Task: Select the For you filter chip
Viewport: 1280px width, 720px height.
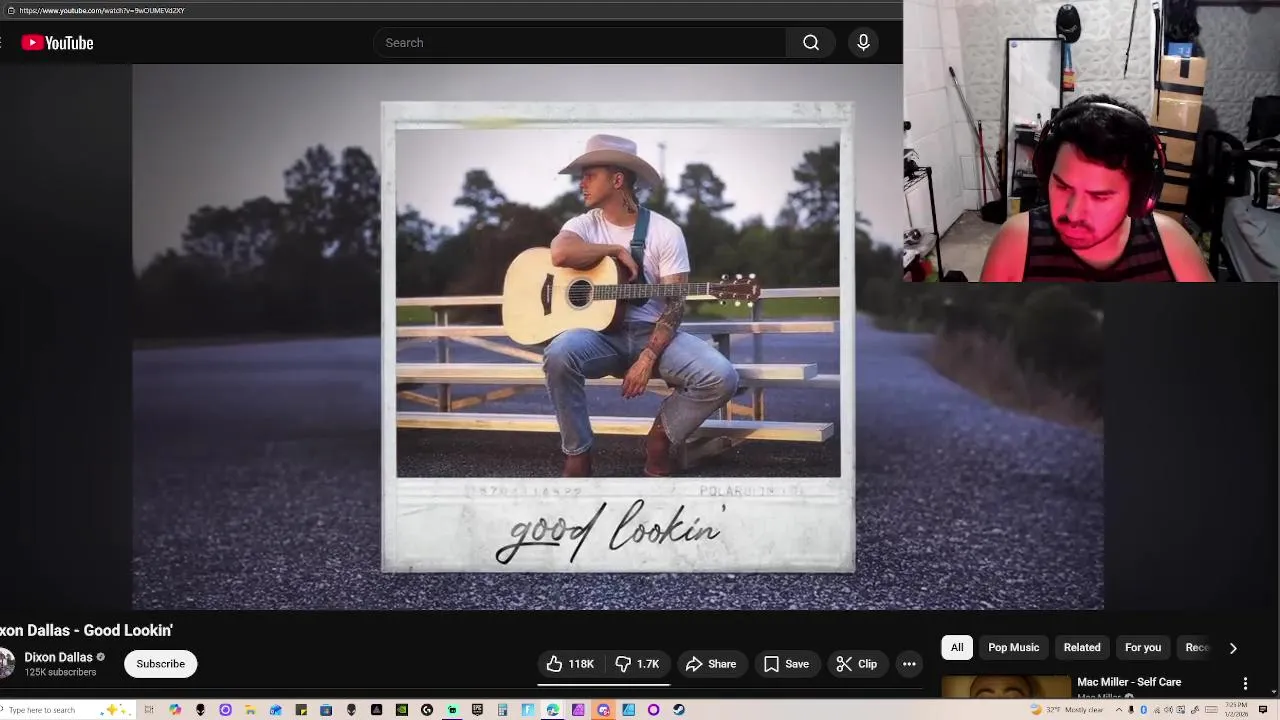Action: click(1143, 648)
